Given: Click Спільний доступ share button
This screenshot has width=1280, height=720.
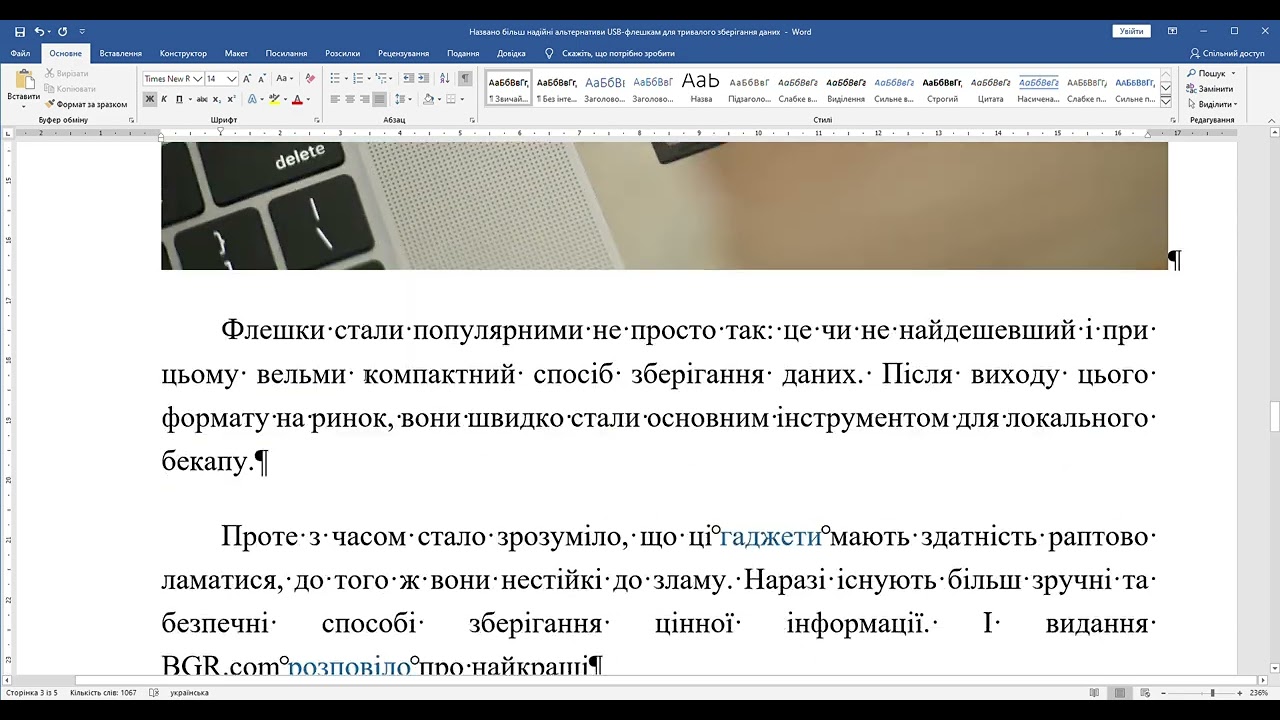Looking at the screenshot, I should [1227, 53].
